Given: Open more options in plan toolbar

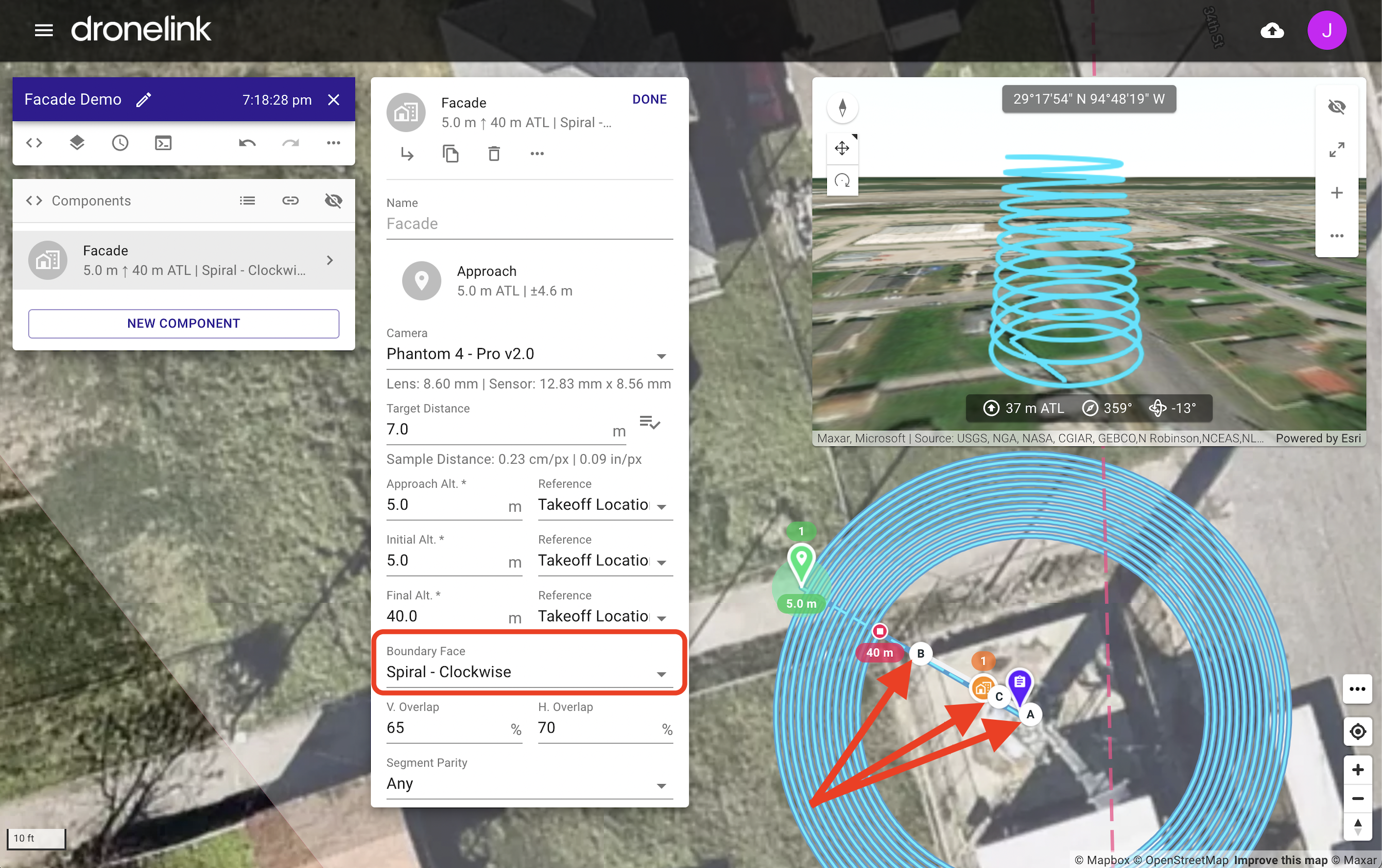Looking at the screenshot, I should tap(334, 143).
